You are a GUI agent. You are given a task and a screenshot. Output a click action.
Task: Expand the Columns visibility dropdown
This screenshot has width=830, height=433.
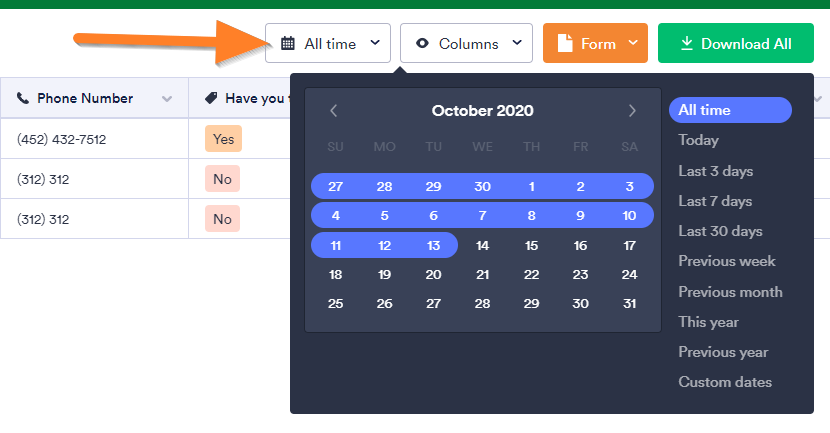click(x=466, y=44)
